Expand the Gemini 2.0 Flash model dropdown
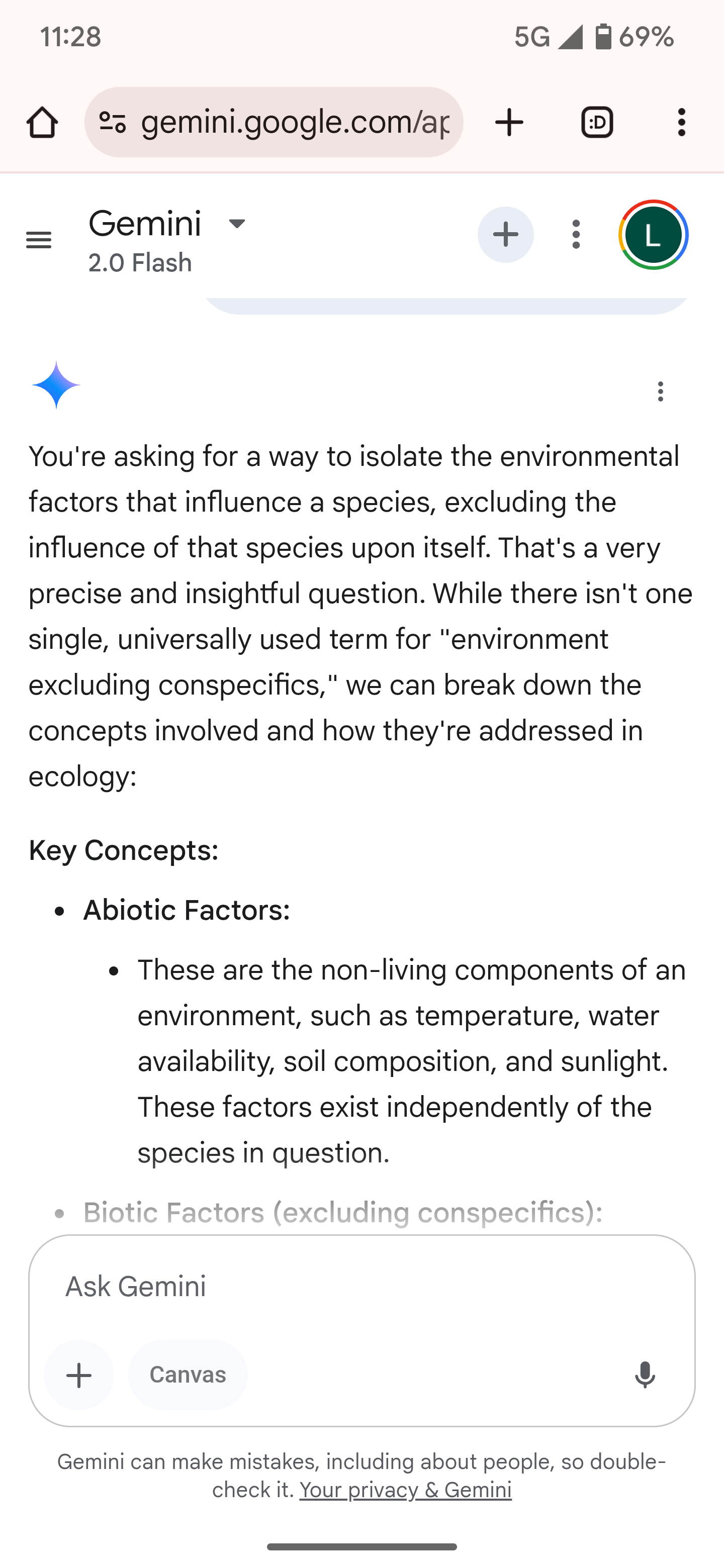Viewport: 724px width, 1568px height. click(x=236, y=224)
